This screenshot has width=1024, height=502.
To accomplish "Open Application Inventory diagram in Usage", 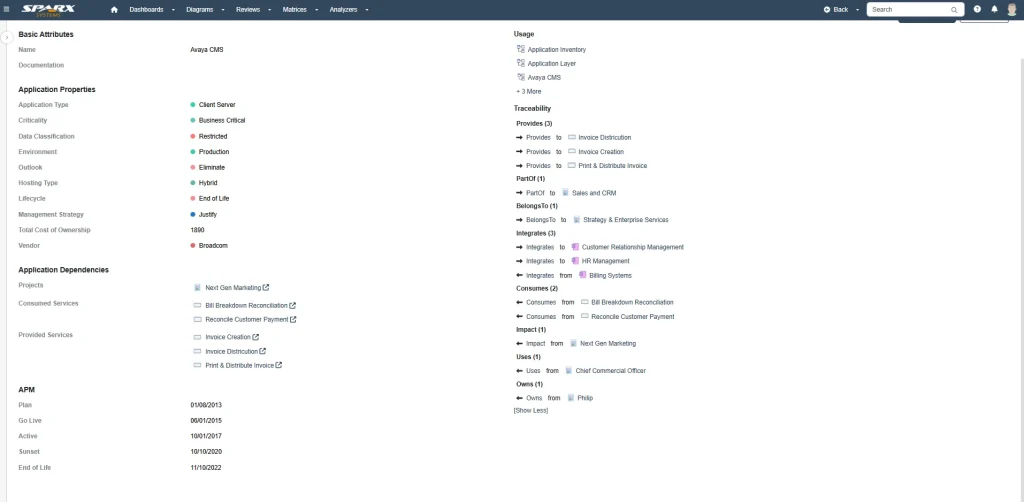I will pyautogui.click(x=556, y=50).
